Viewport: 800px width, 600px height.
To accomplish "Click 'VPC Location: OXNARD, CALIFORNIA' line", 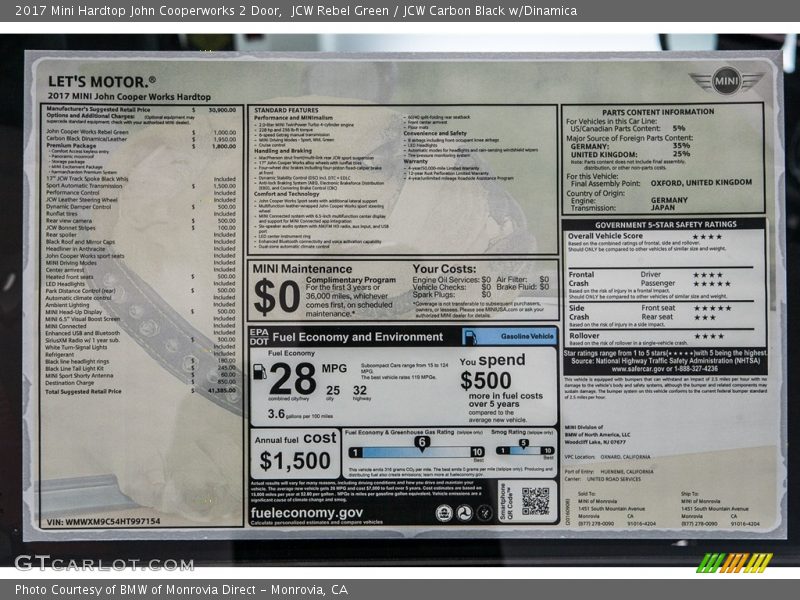I will tap(607, 457).
